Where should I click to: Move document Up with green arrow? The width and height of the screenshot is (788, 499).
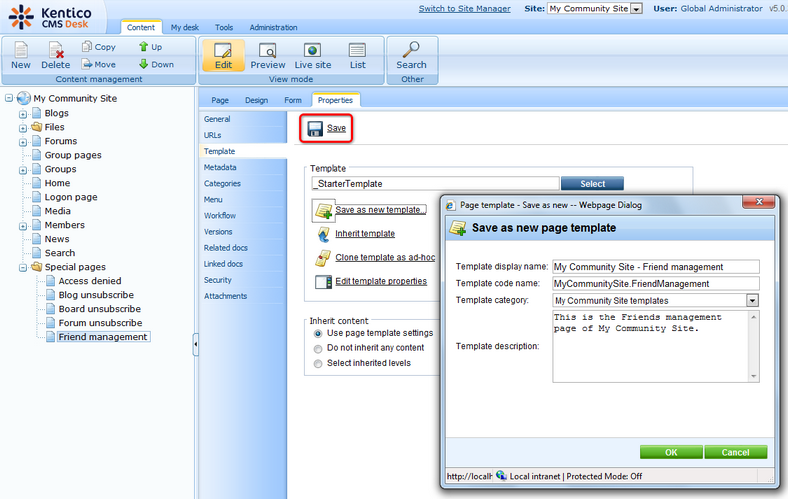click(x=150, y=47)
